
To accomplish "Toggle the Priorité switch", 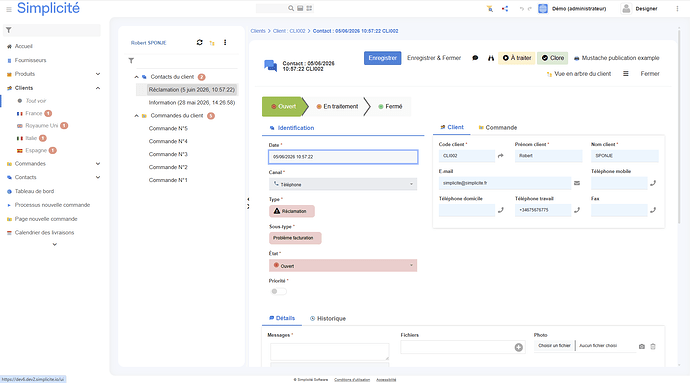I will (x=279, y=291).
